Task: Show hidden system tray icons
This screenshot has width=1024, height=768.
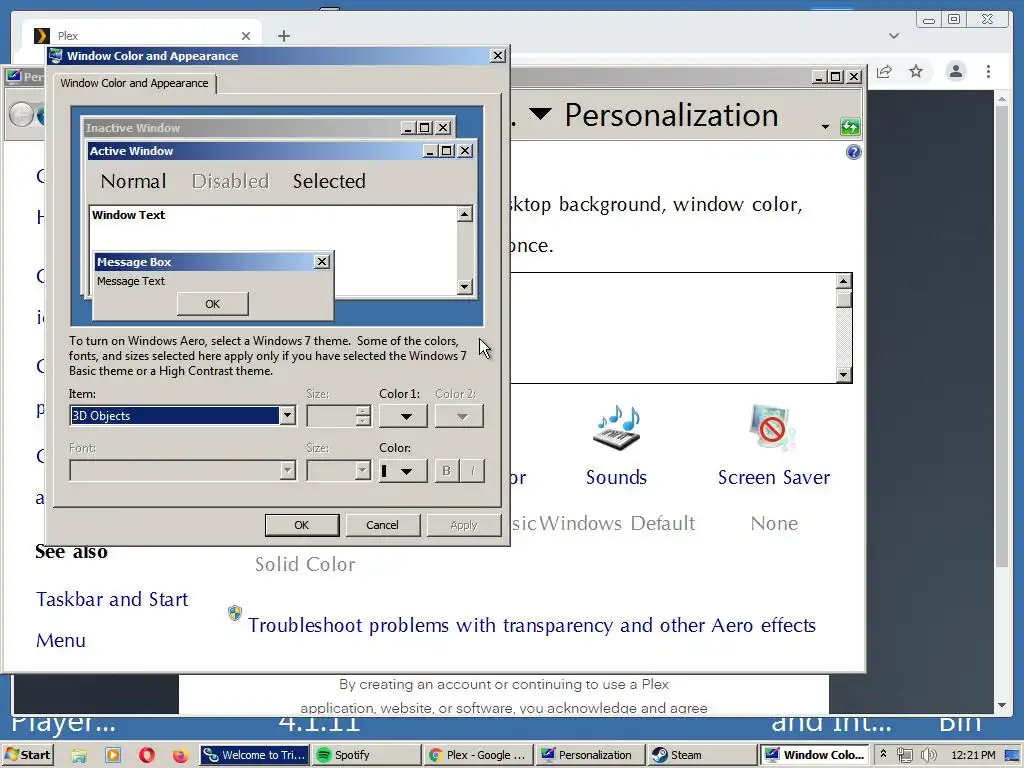Action: 884,754
